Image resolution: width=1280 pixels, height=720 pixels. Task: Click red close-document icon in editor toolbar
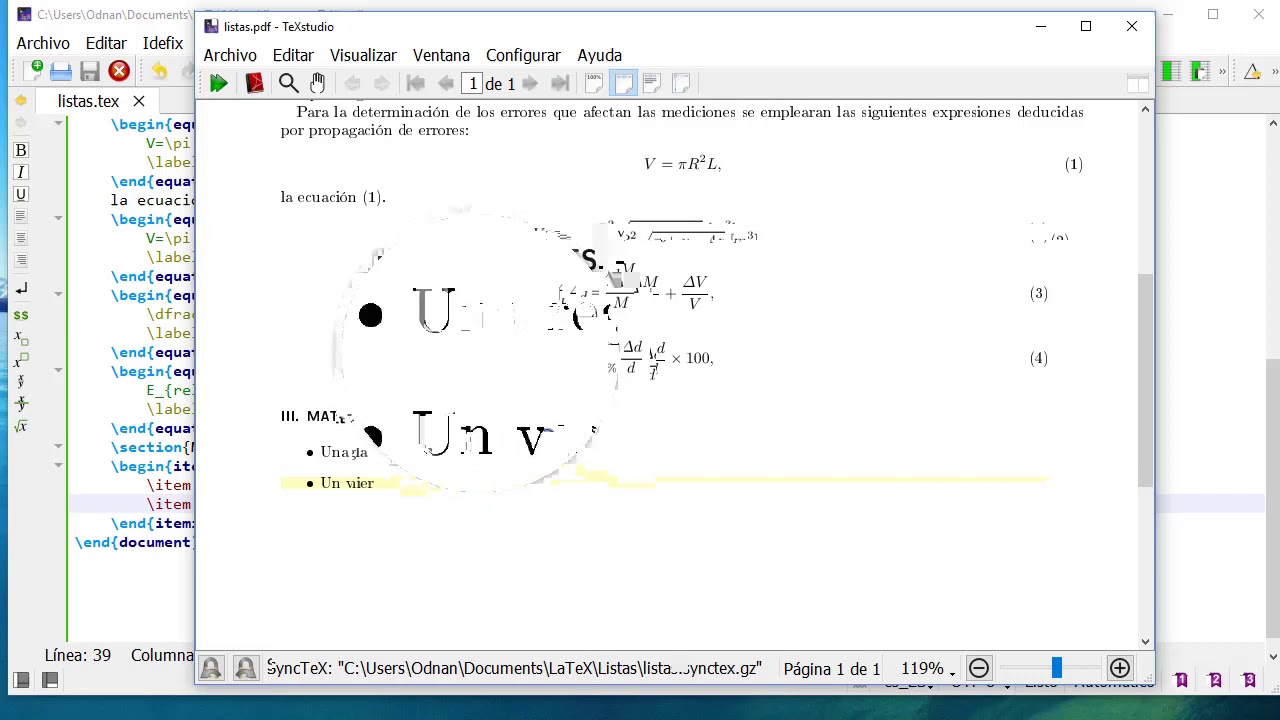[119, 71]
